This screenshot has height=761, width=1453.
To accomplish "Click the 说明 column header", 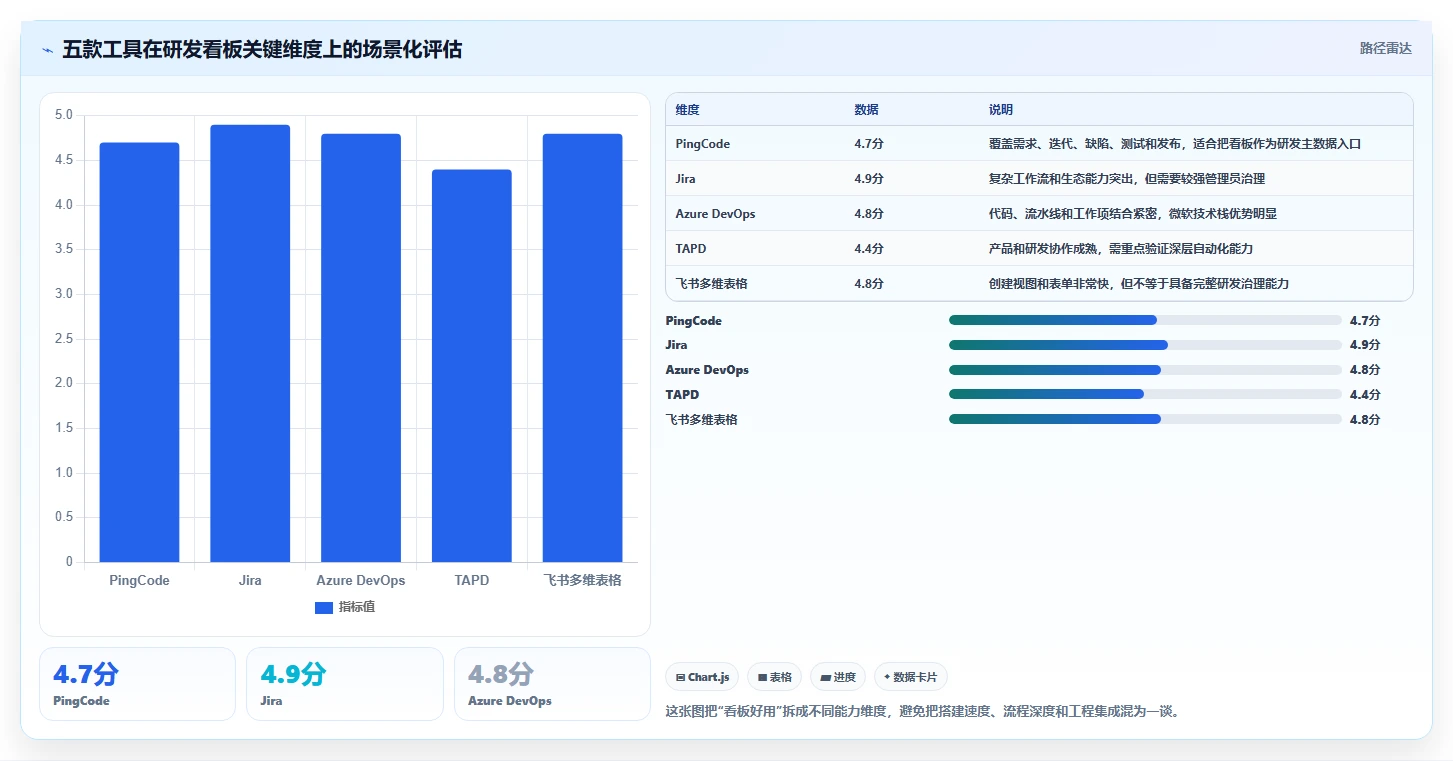I will pyautogui.click(x=1001, y=110).
